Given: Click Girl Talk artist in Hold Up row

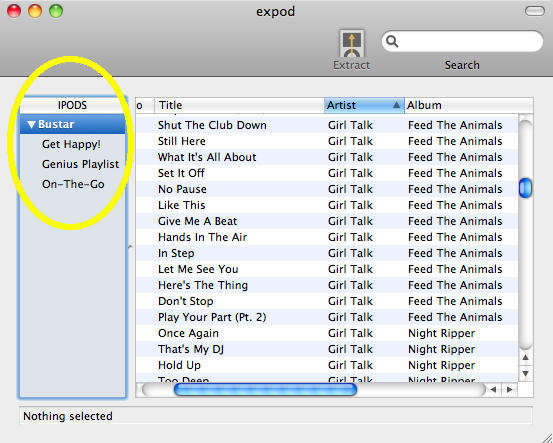Looking at the screenshot, I should coord(350,365).
